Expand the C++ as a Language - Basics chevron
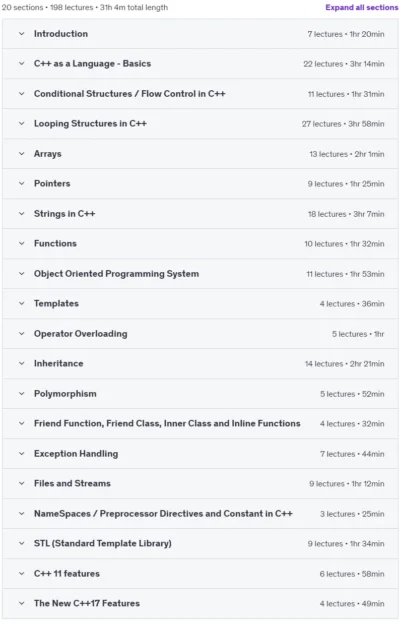Viewport: 400px width, 624px height. pyautogui.click(x=21, y=64)
